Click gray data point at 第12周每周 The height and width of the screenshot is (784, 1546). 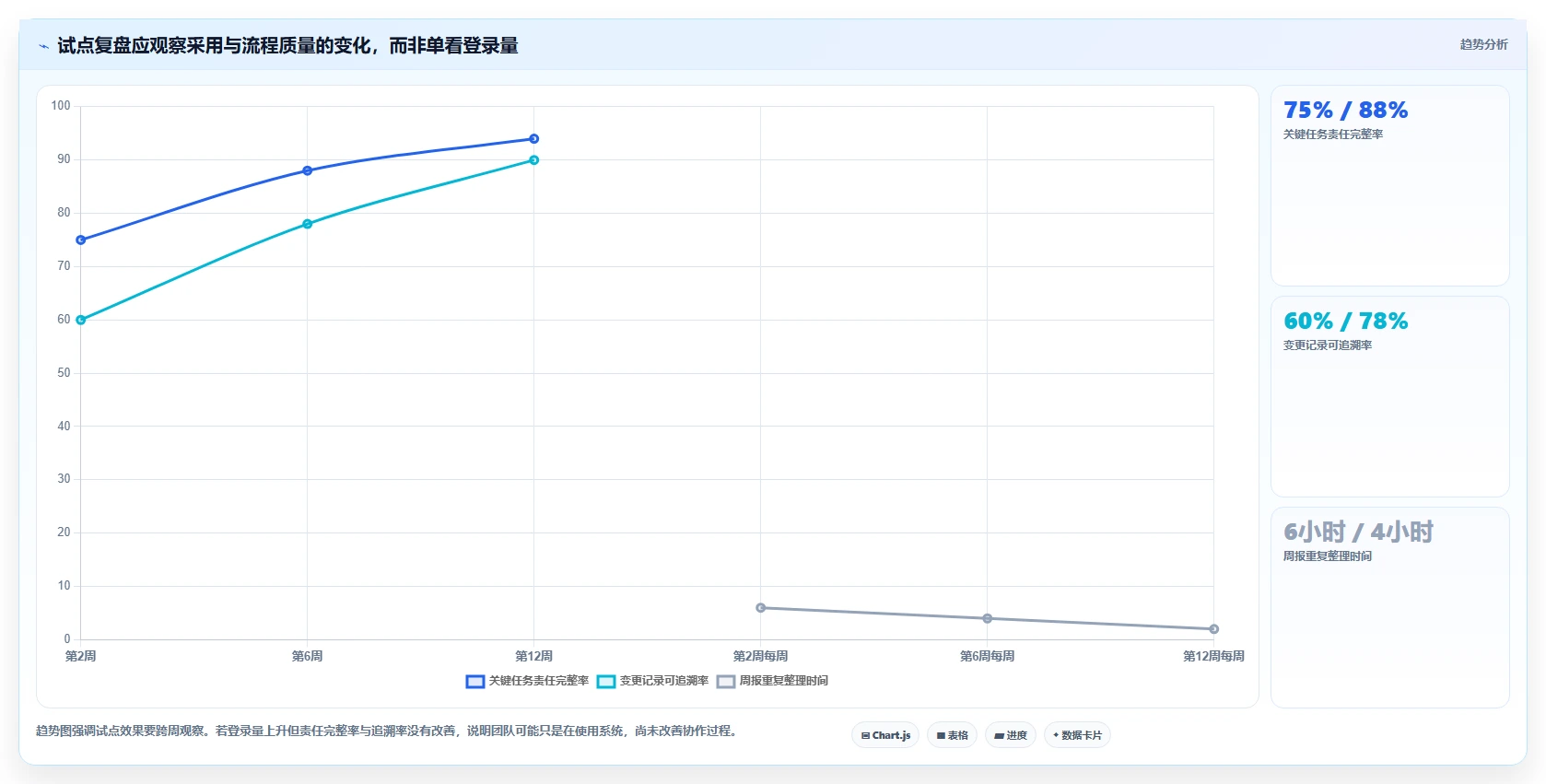pyautogui.click(x=1214, y=629)
